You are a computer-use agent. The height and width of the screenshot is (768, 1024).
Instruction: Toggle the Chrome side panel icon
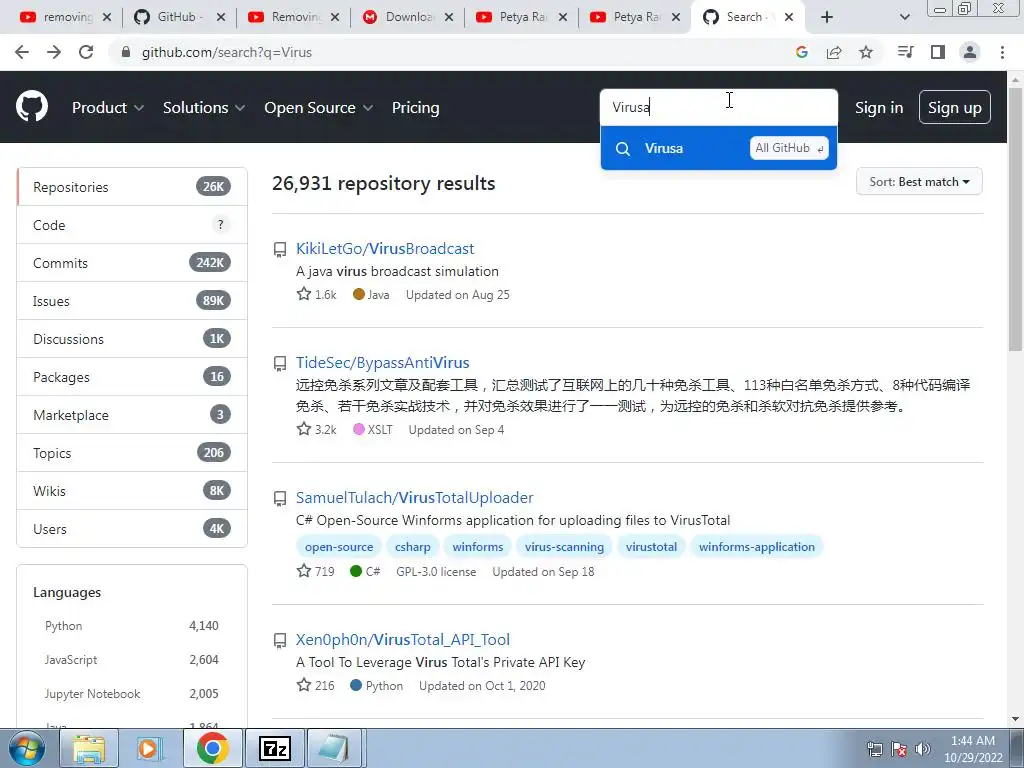pyautogui.click(x=938, y=52)
